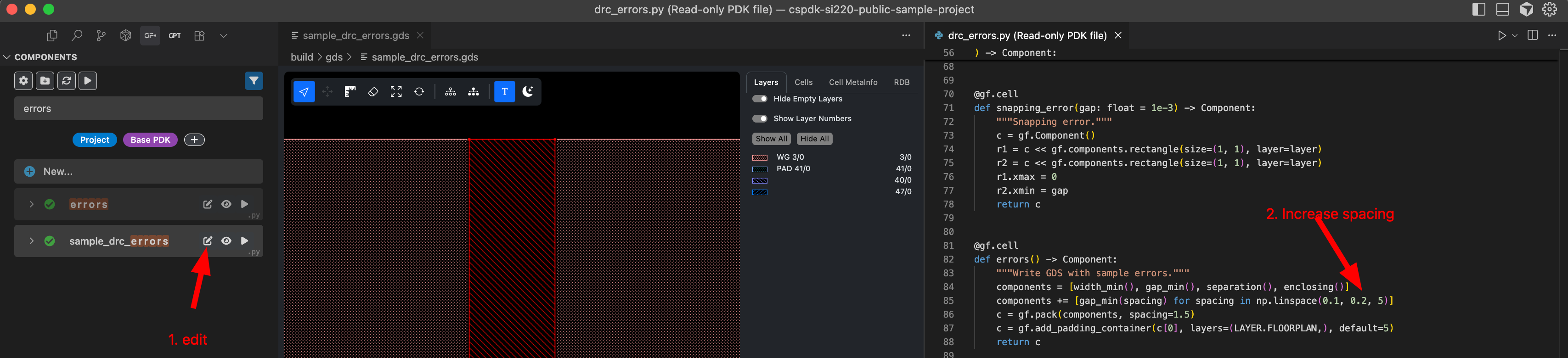Click the 47/0 layer swatch

760,192
